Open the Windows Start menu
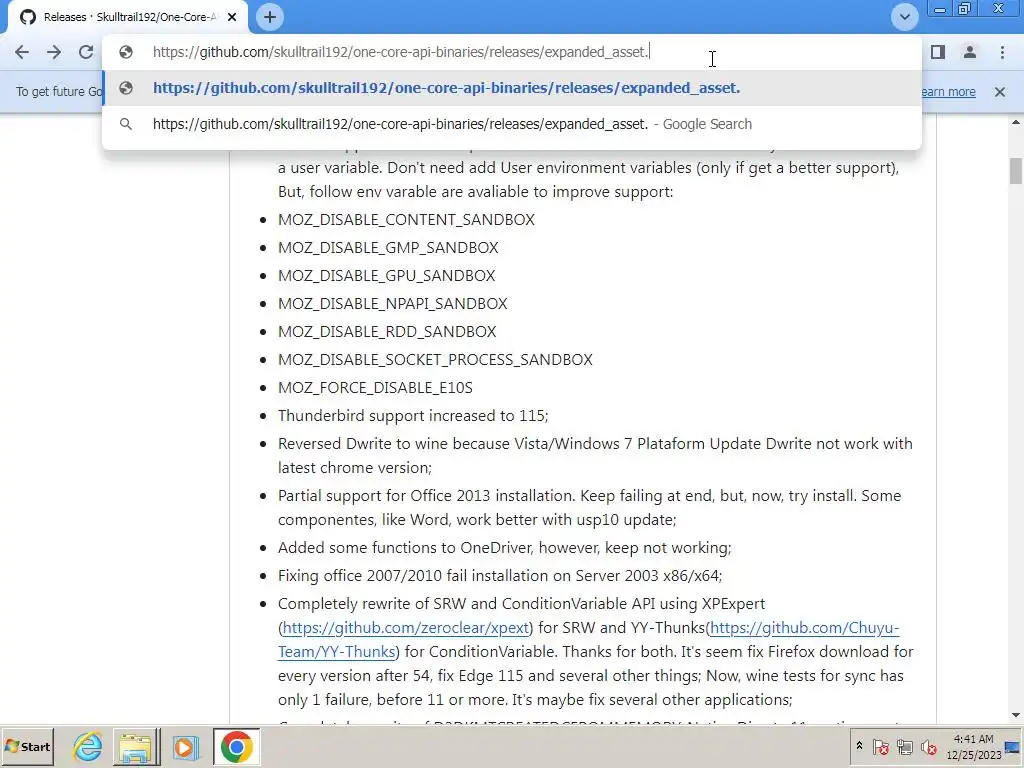1024x768 pixels. tap(27, 747)
